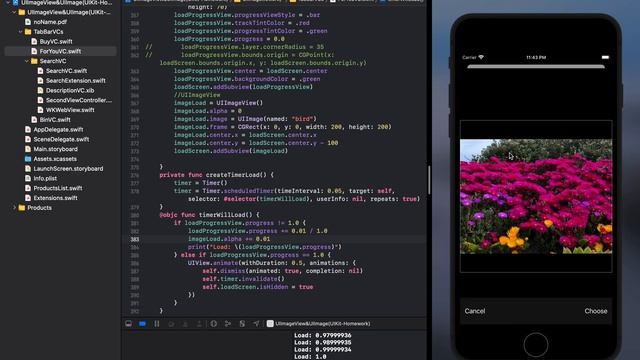Click console output "Load: 0.99999934"
Screen dimensions: 640x360
tap(322, 349)
